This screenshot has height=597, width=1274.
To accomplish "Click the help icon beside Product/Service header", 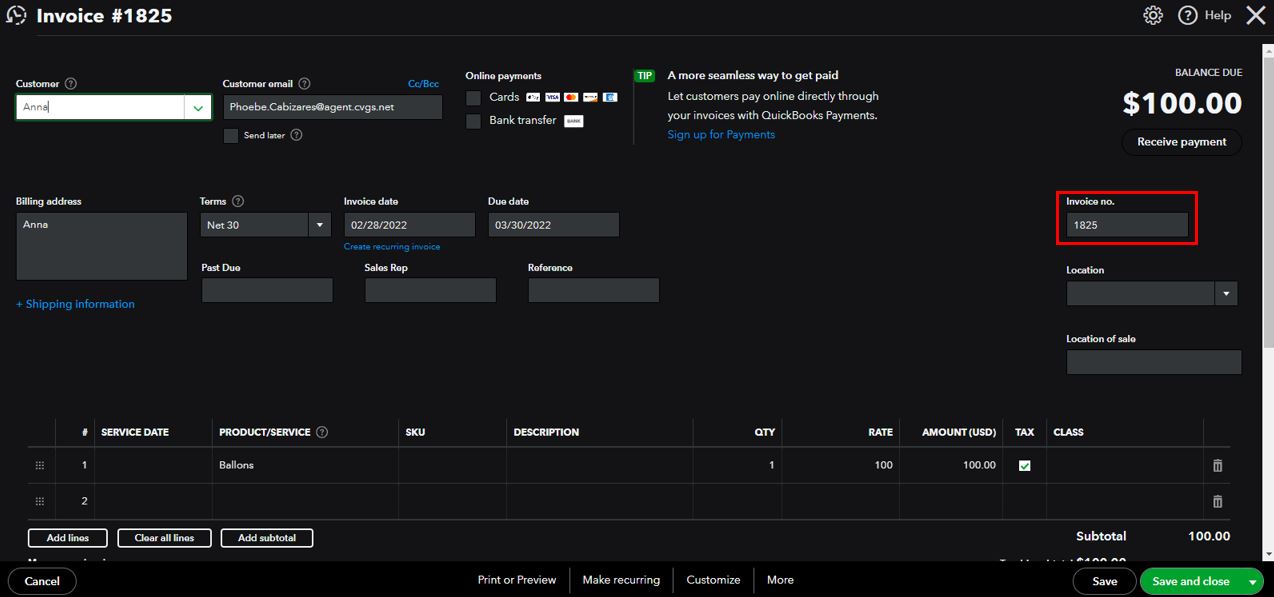I will coord(322,433).
